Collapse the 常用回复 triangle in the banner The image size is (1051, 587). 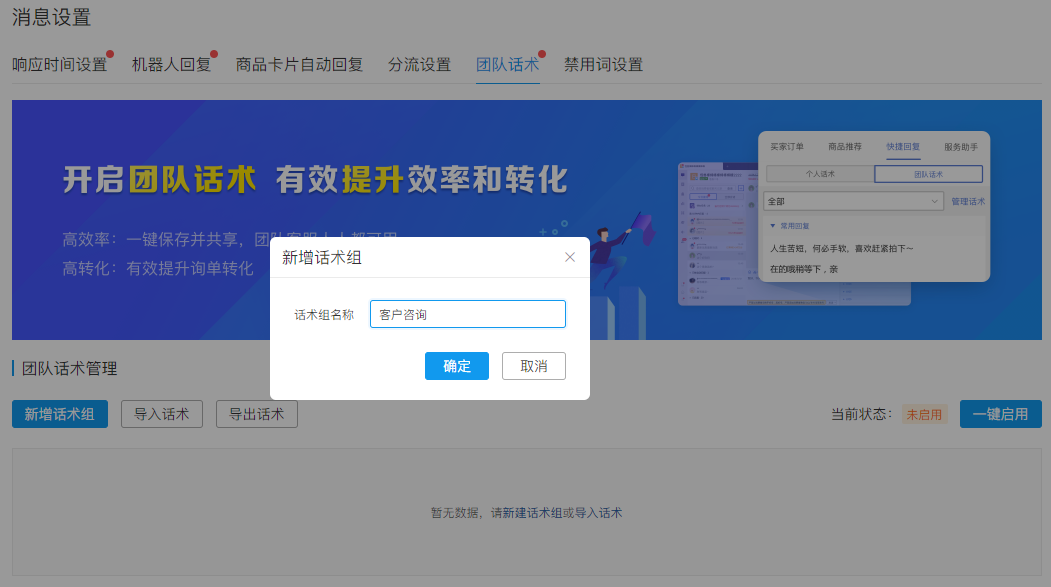tap(772, 226)
